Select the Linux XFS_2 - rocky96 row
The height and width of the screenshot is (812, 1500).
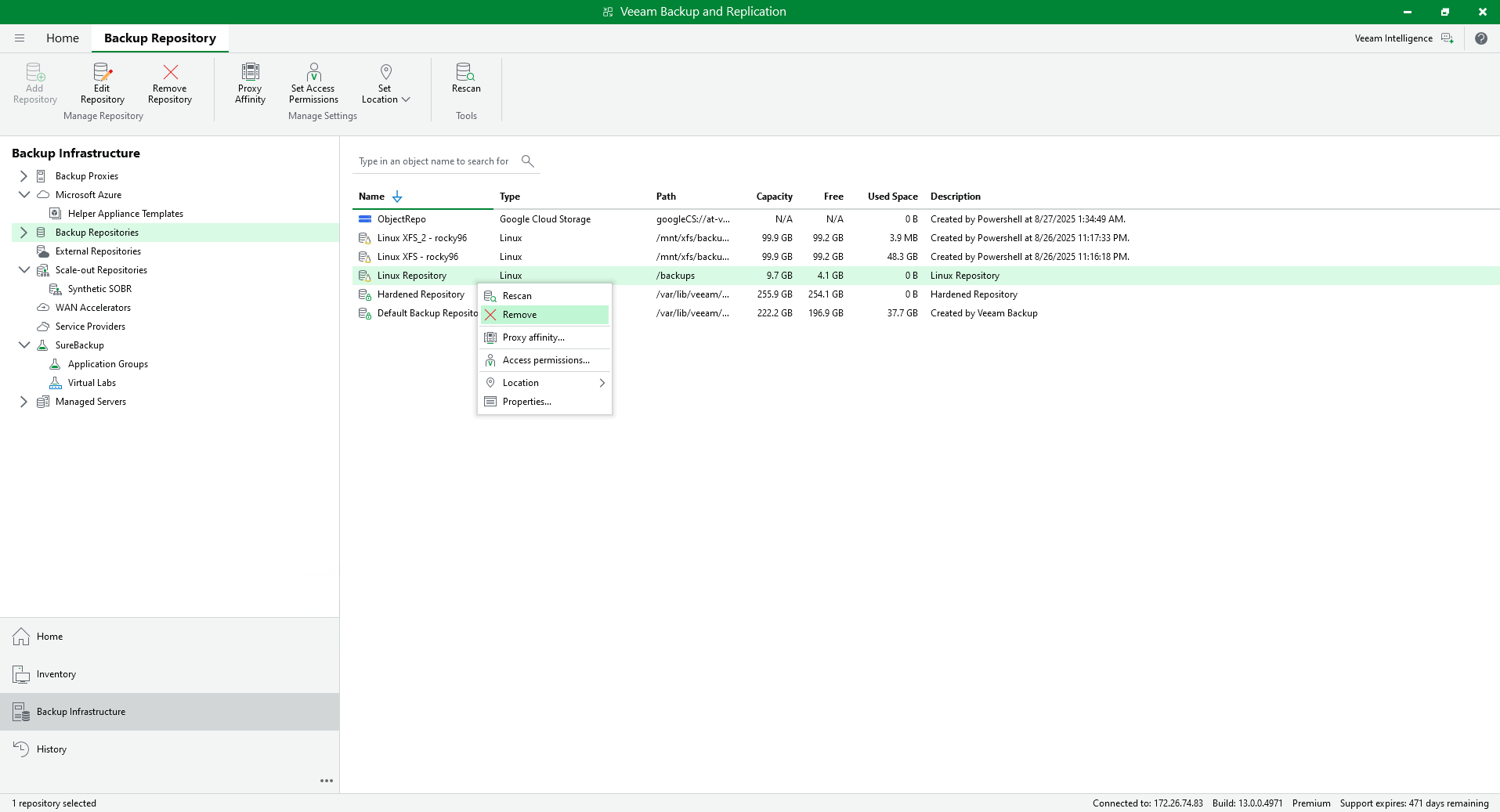click(926, 238)
